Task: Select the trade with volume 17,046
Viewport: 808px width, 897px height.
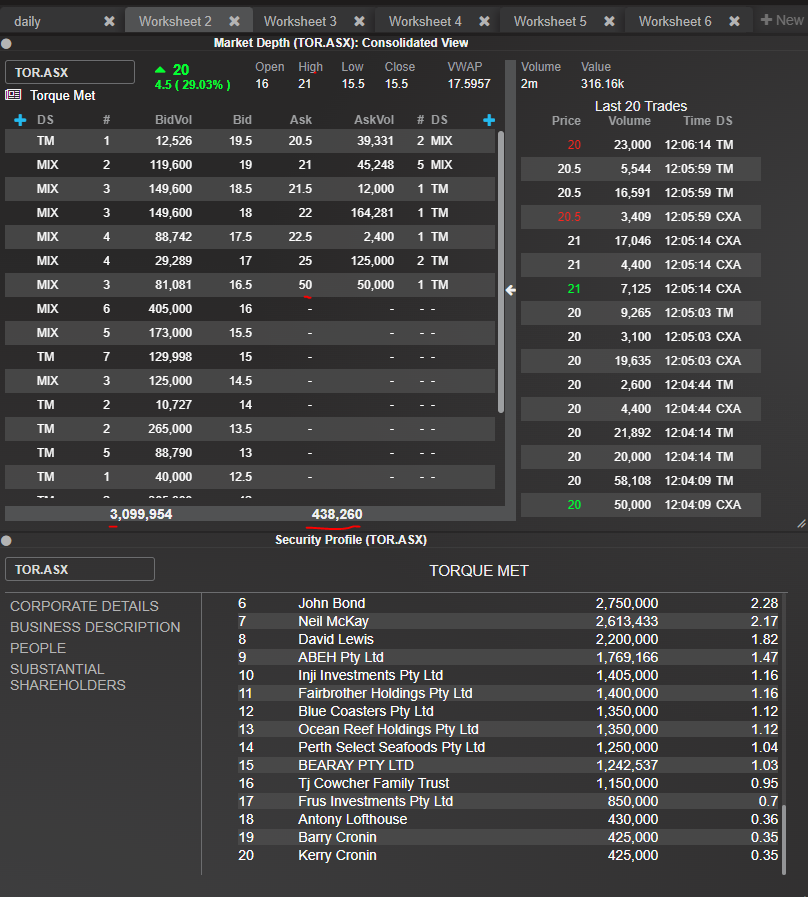Action: 640,241
